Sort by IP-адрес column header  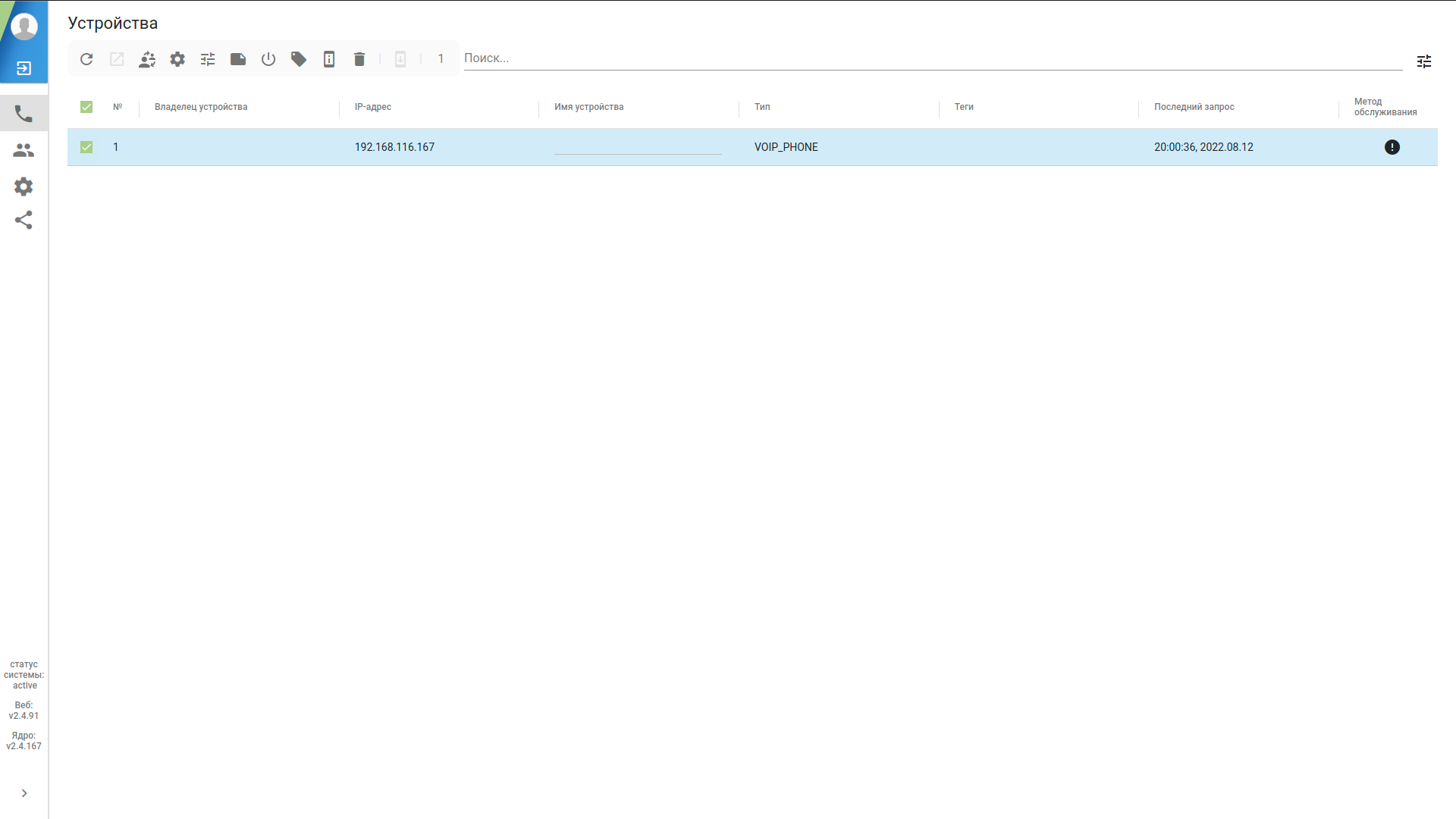(x=373, y=107)
